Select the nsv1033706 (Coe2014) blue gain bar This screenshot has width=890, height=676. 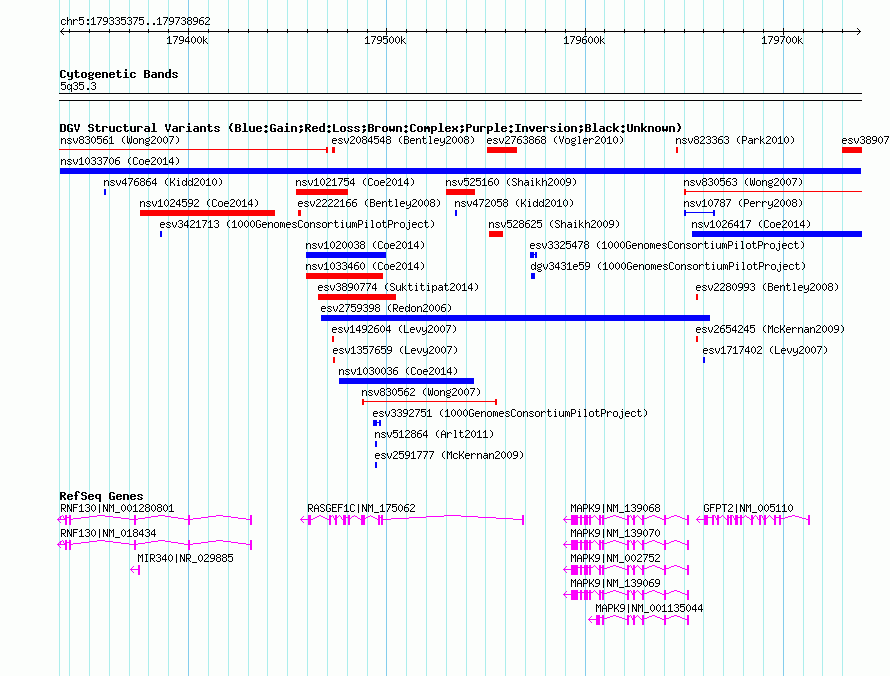pyautogui.click(x=460, y=171)
